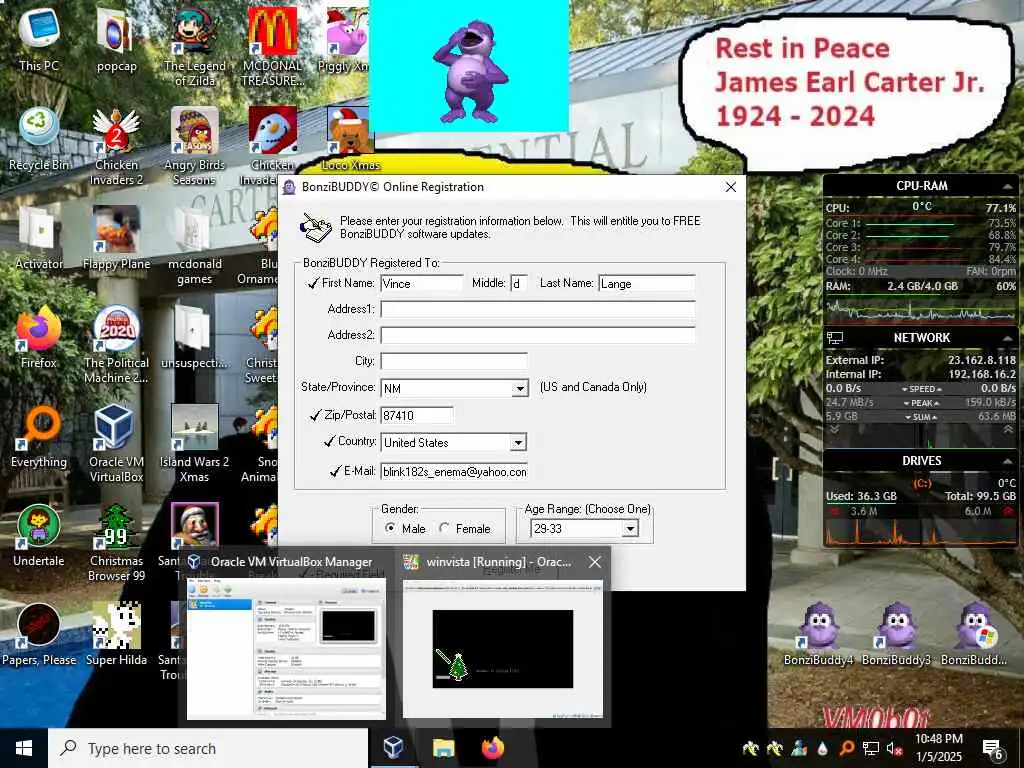Launch BonziBuddy4 desktop shortcut
The image size is (1024, 768).
[819, 633]
